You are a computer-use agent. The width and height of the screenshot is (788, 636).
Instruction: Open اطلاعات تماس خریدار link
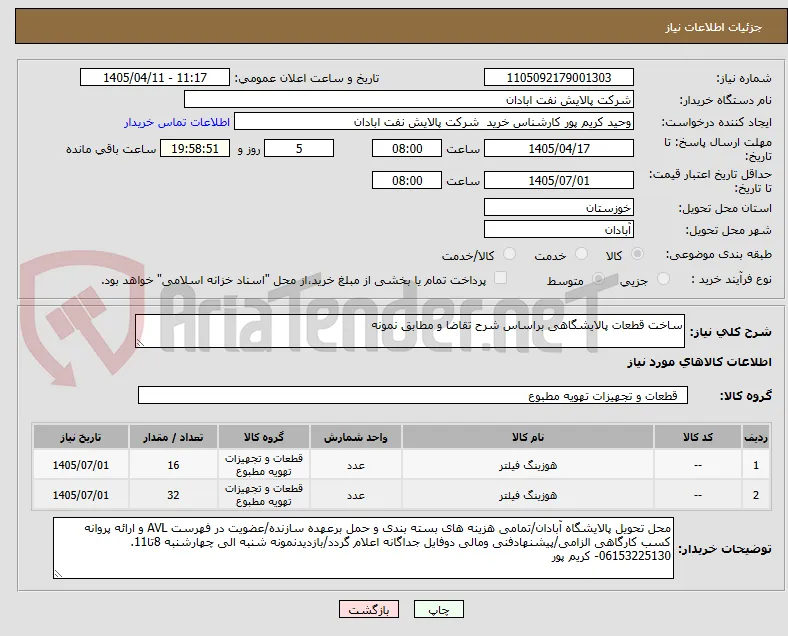pos(177,122)
